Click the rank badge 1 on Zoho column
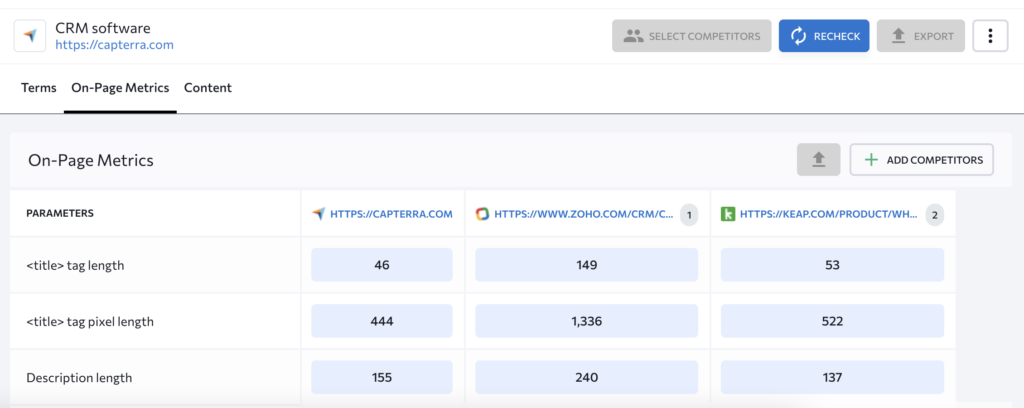Viewport: 1024px width, 408px height. (689, 214)
